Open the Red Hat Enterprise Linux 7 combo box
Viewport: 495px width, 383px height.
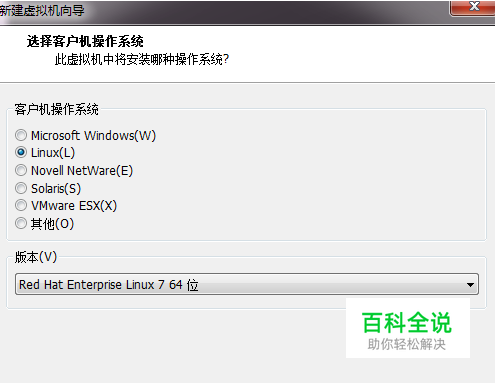pyautogui.click(x=247, y=284)
